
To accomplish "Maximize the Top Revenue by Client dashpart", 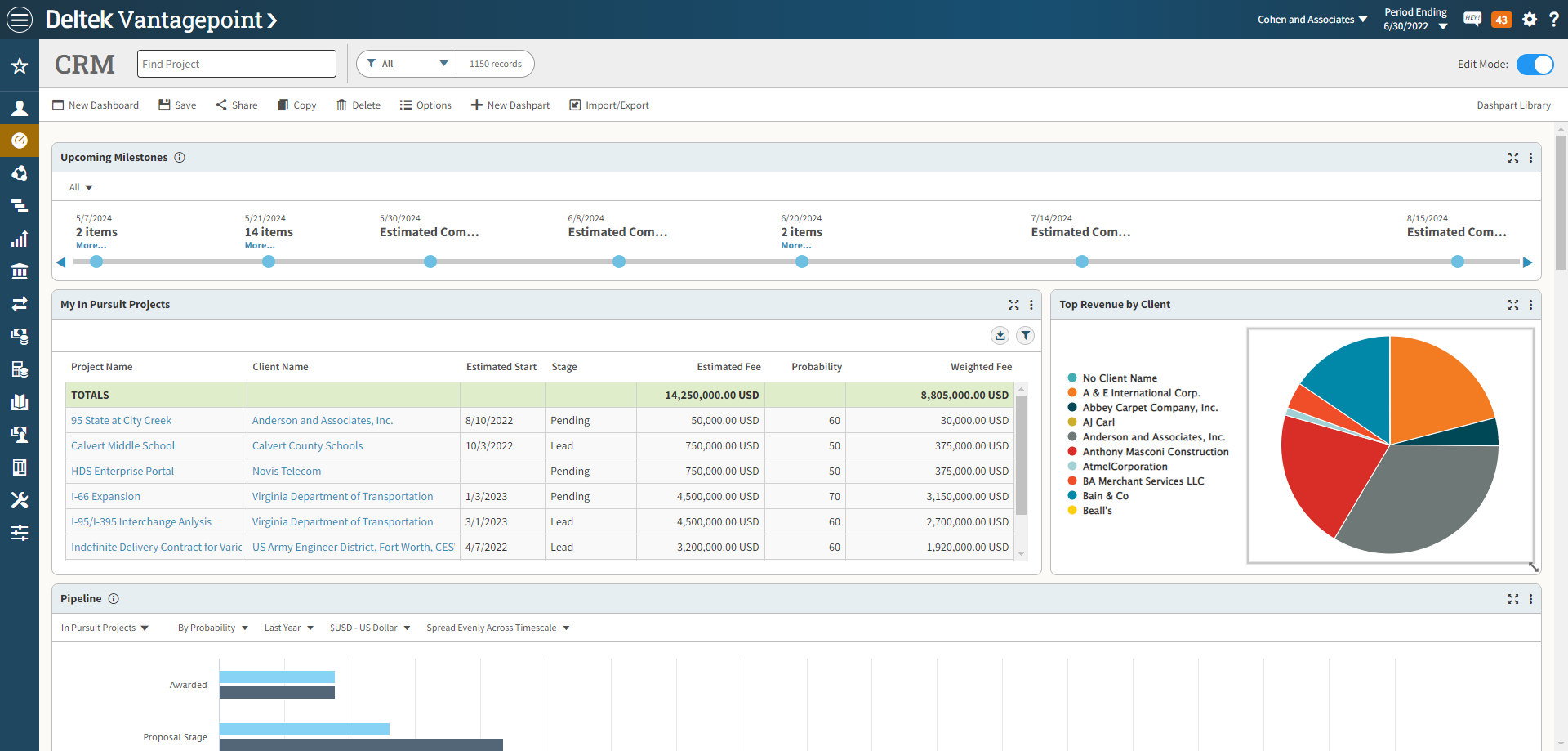I will 1512,305.
